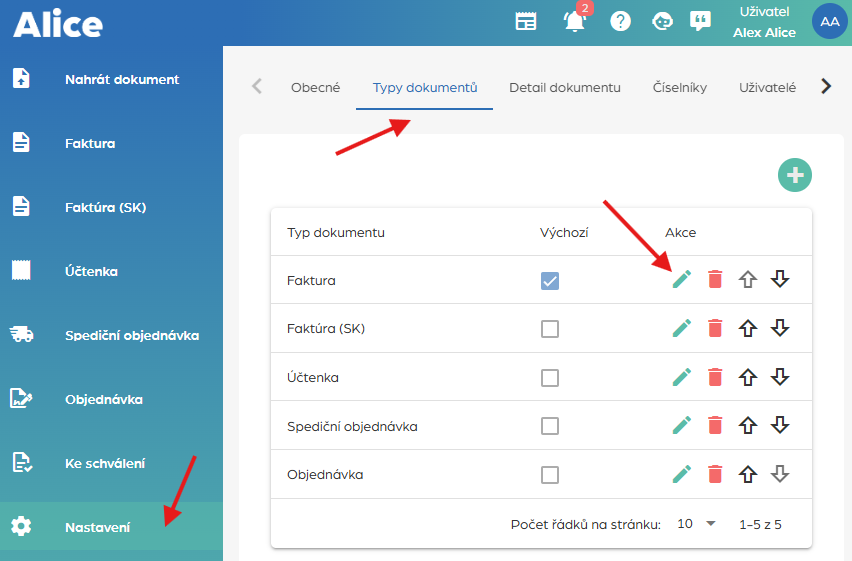Open the feedback speech bubble icon
Screen dimensions: 852x561
point(701,21)
